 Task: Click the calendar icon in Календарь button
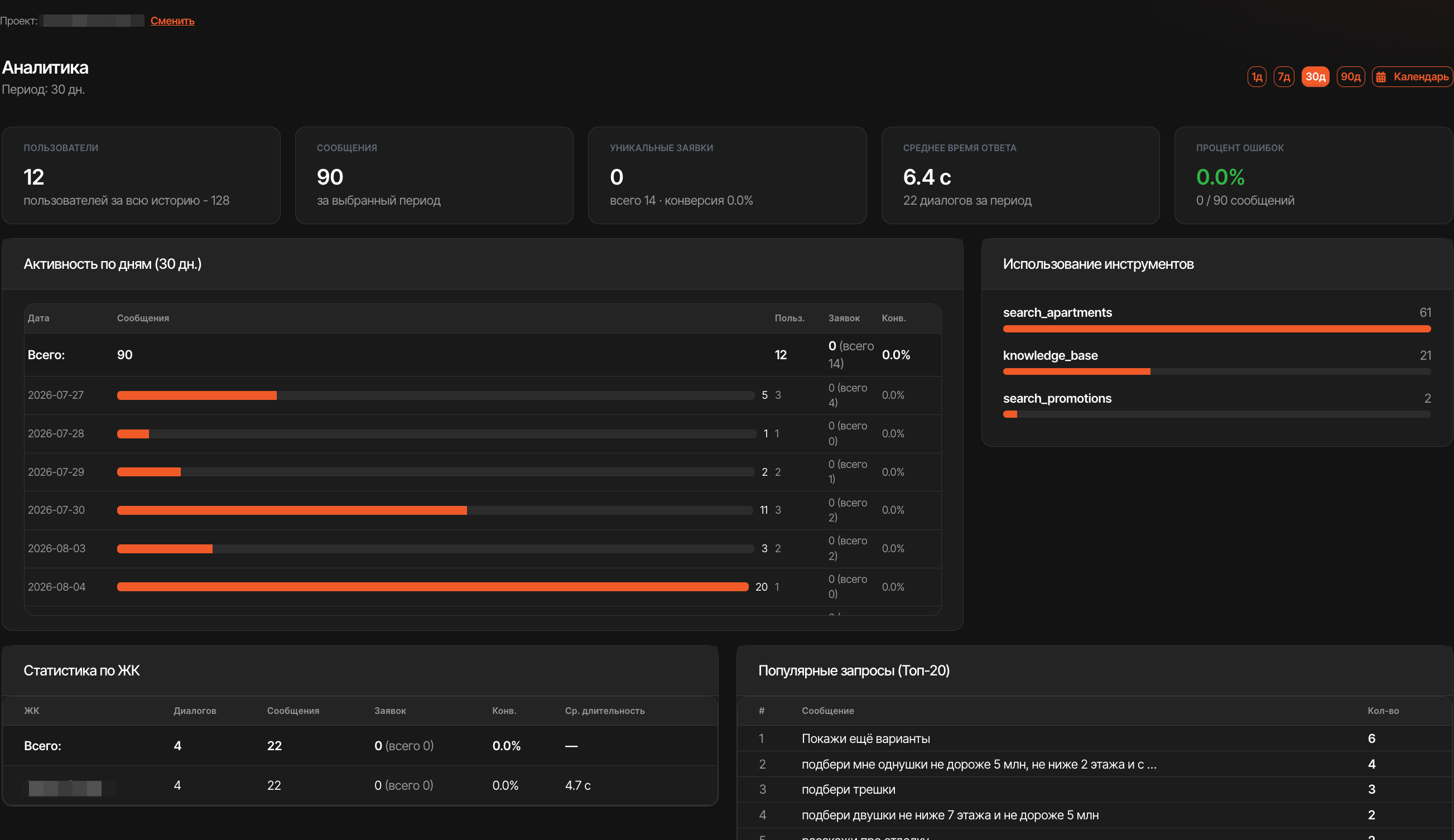1381,77
